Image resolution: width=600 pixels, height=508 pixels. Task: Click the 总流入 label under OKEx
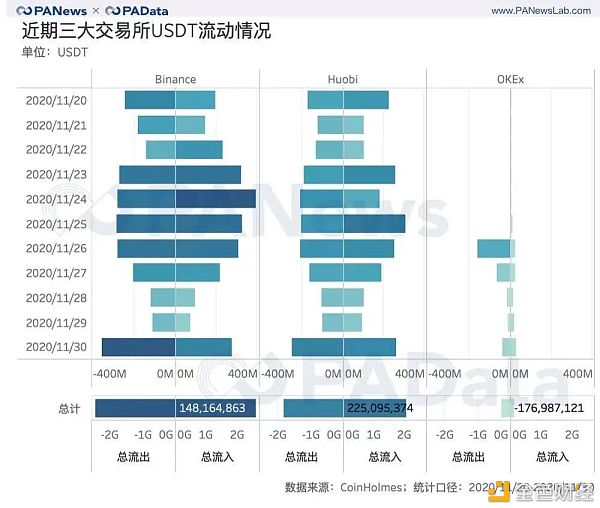click(x=552, y=457)
